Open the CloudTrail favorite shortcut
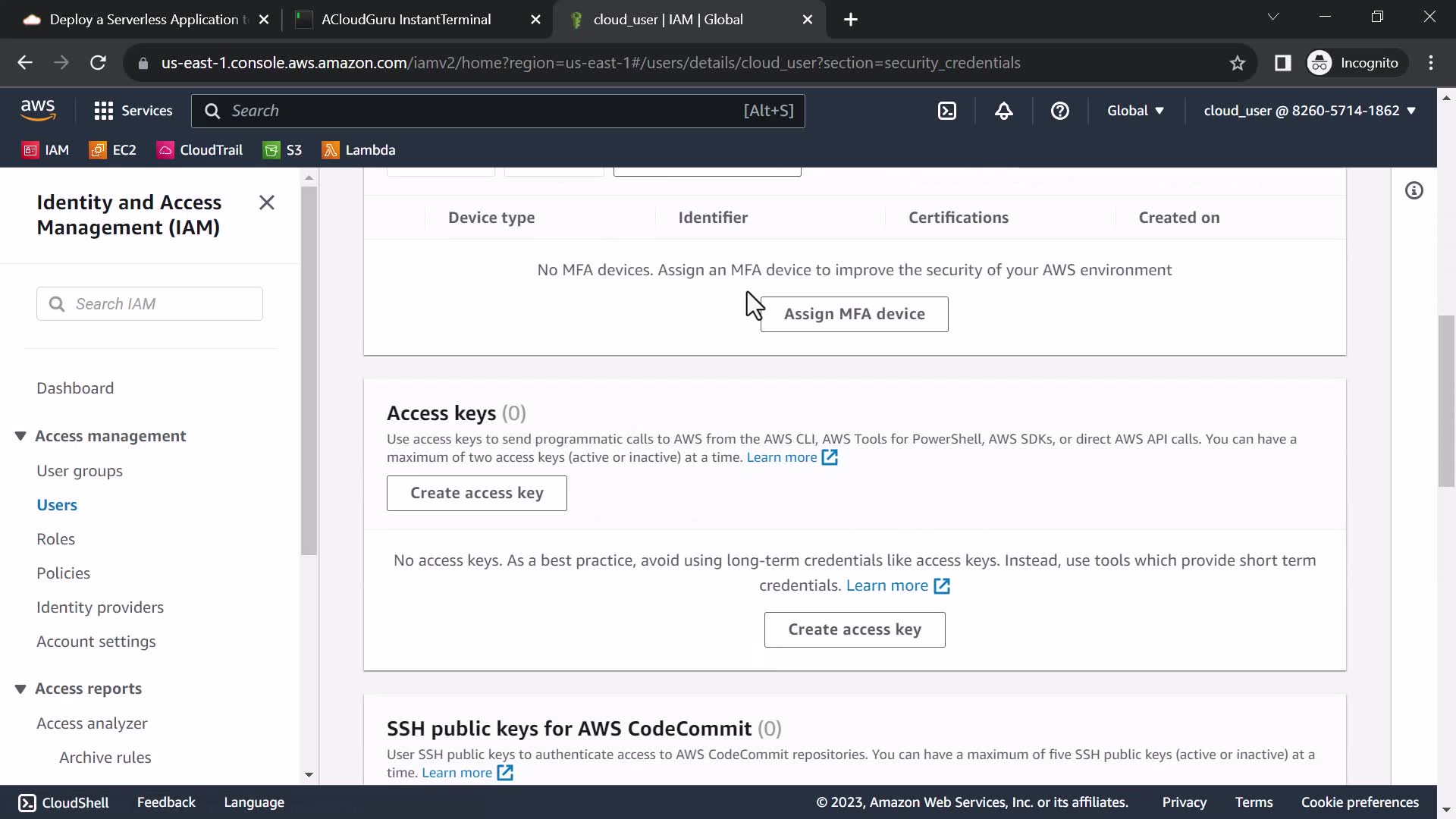The height and width of the screenshot is (819, 1456). [199, 150]
